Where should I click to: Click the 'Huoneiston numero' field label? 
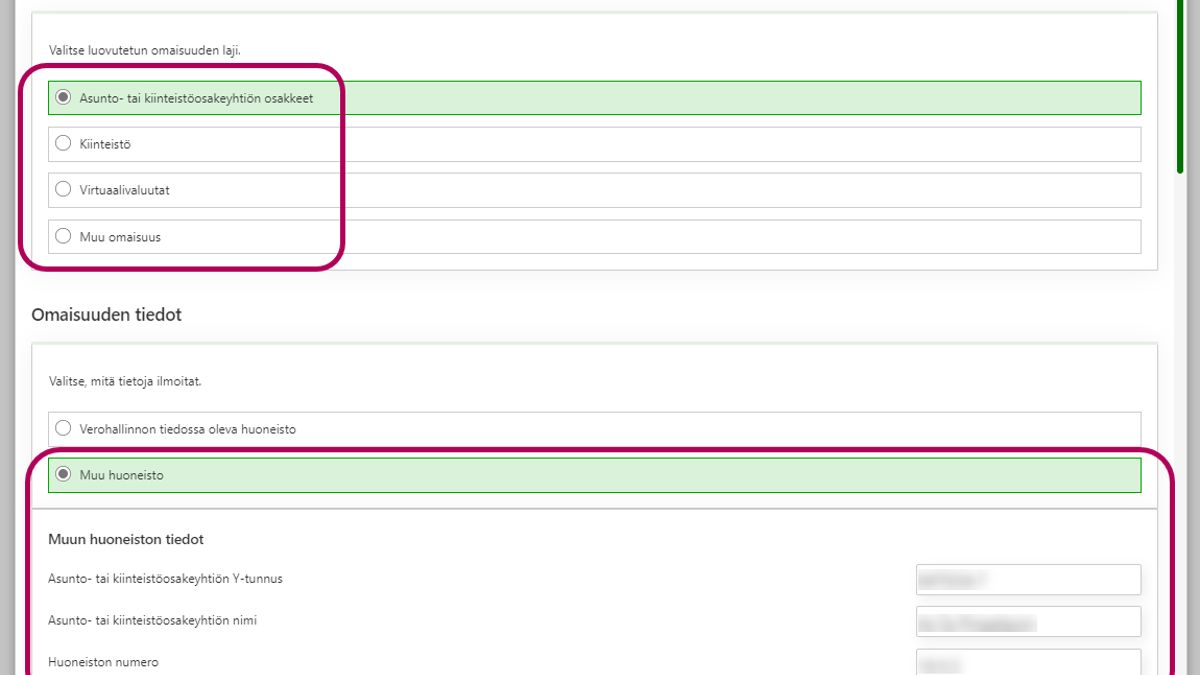point(103,662)
